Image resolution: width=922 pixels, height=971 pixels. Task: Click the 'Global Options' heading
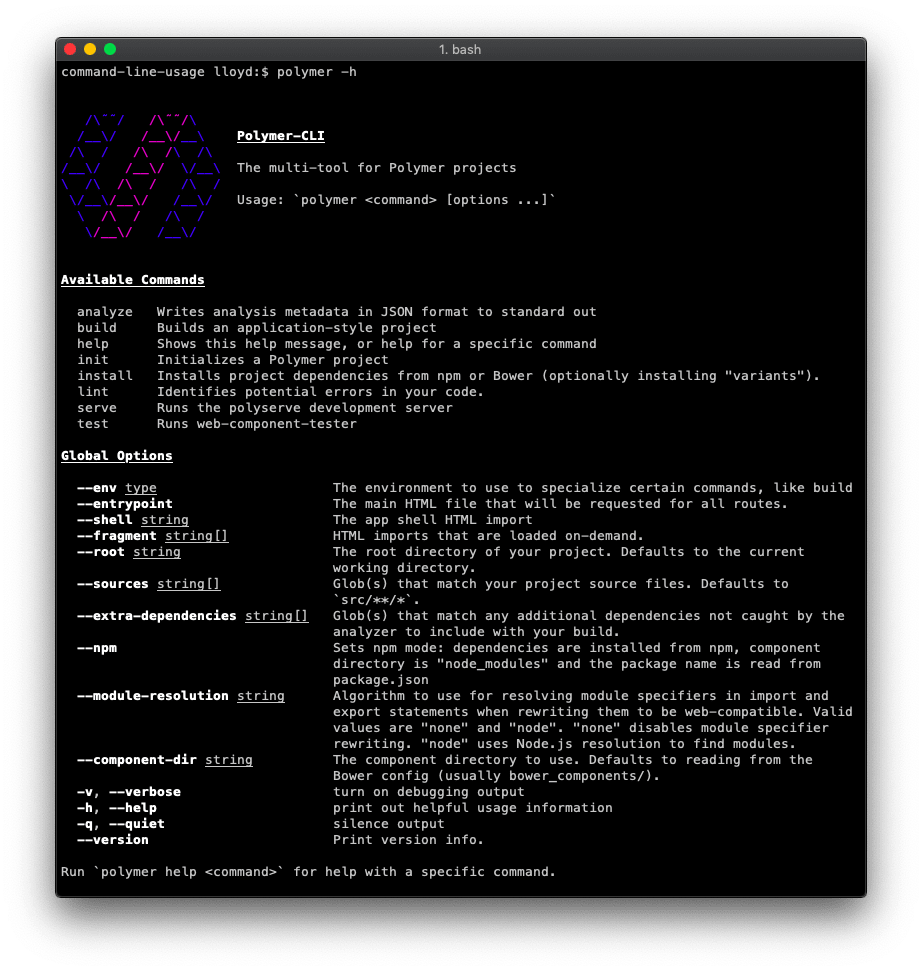[116, 456]
